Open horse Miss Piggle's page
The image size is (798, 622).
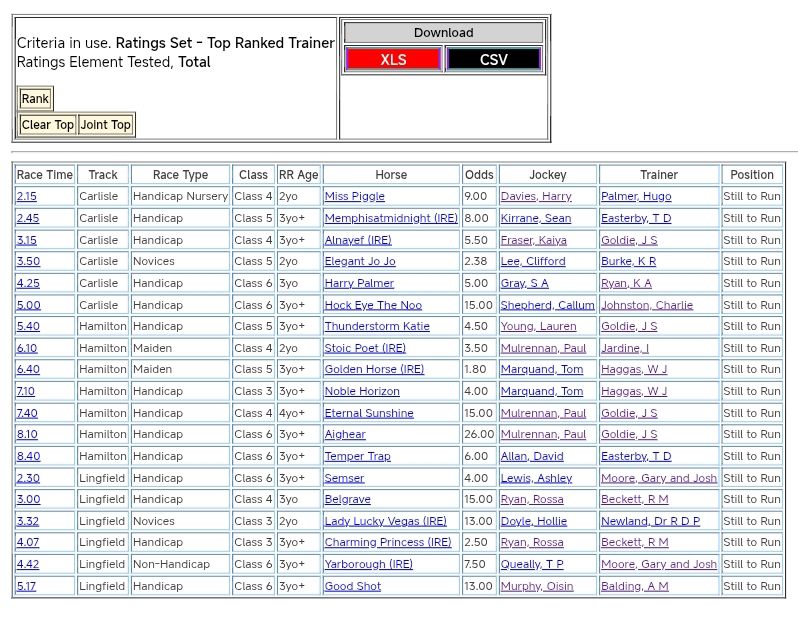[x=354, y=197]
